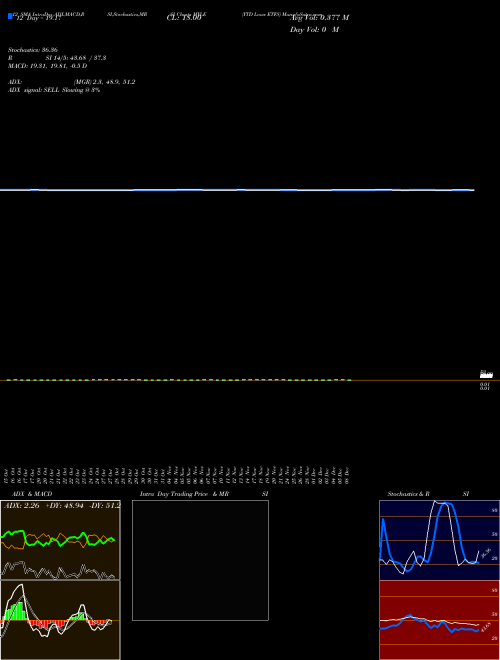Click the 'MACD: 19.31, 19.81, -0.5 D' line

(x=48, y=66)
